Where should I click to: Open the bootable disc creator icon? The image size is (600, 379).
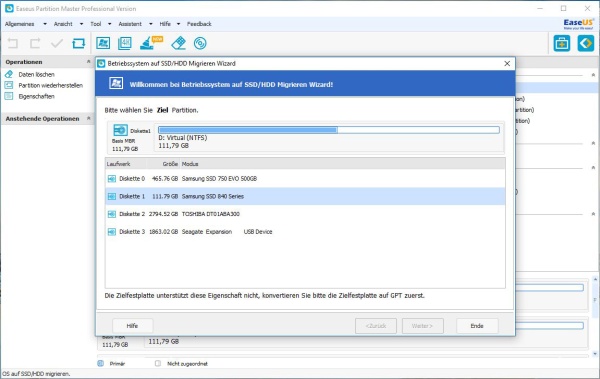(200, 43)
